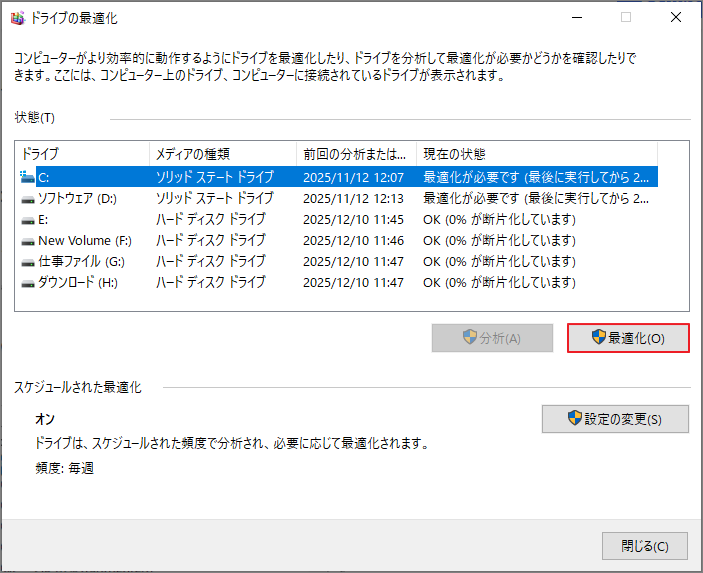Select the E: drive row
This screenshot has width=703, height=573.
338,219
